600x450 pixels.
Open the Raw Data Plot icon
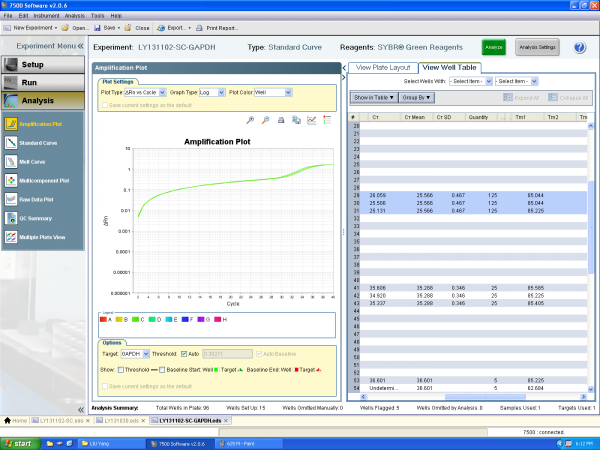11,199
